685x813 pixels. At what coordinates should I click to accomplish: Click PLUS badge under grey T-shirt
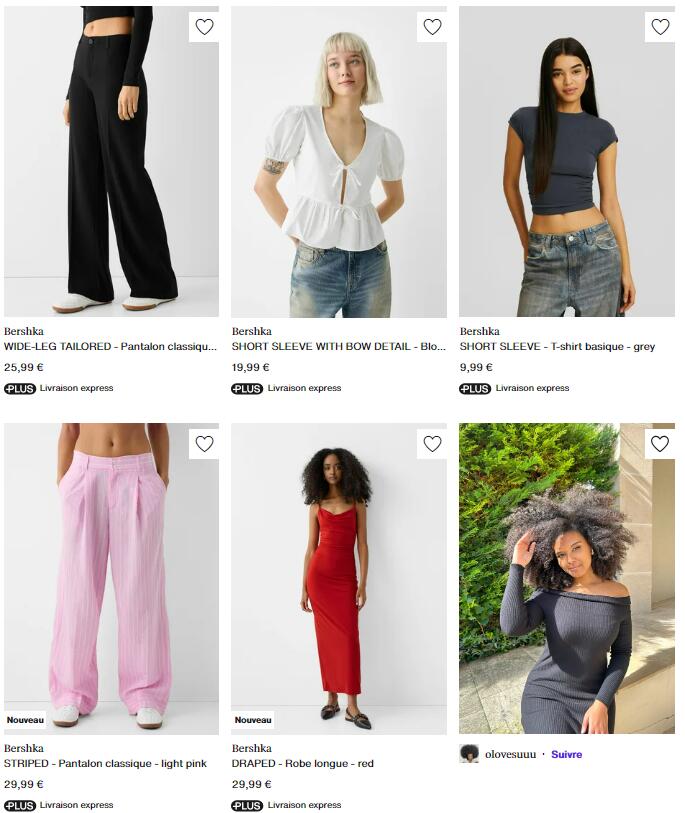tap(475, 388)
